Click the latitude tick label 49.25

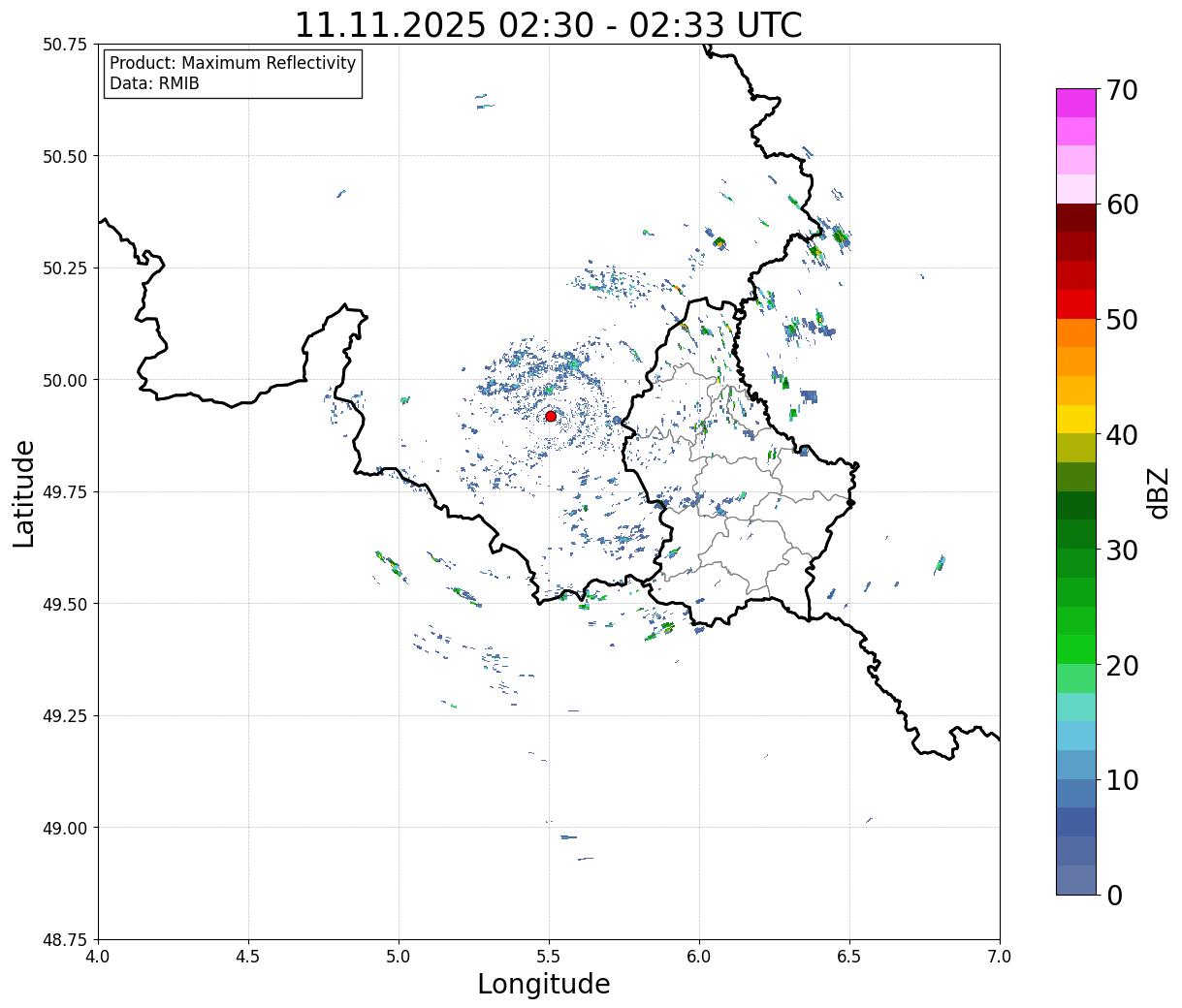65,716
